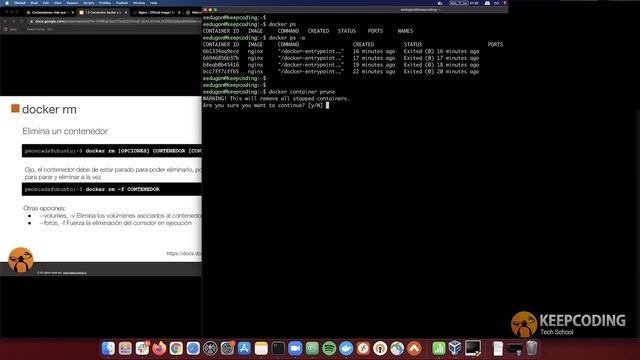Viewport: 640px width, 360px height.
Task: Open Finder from the dock
Action: (108, 348)
